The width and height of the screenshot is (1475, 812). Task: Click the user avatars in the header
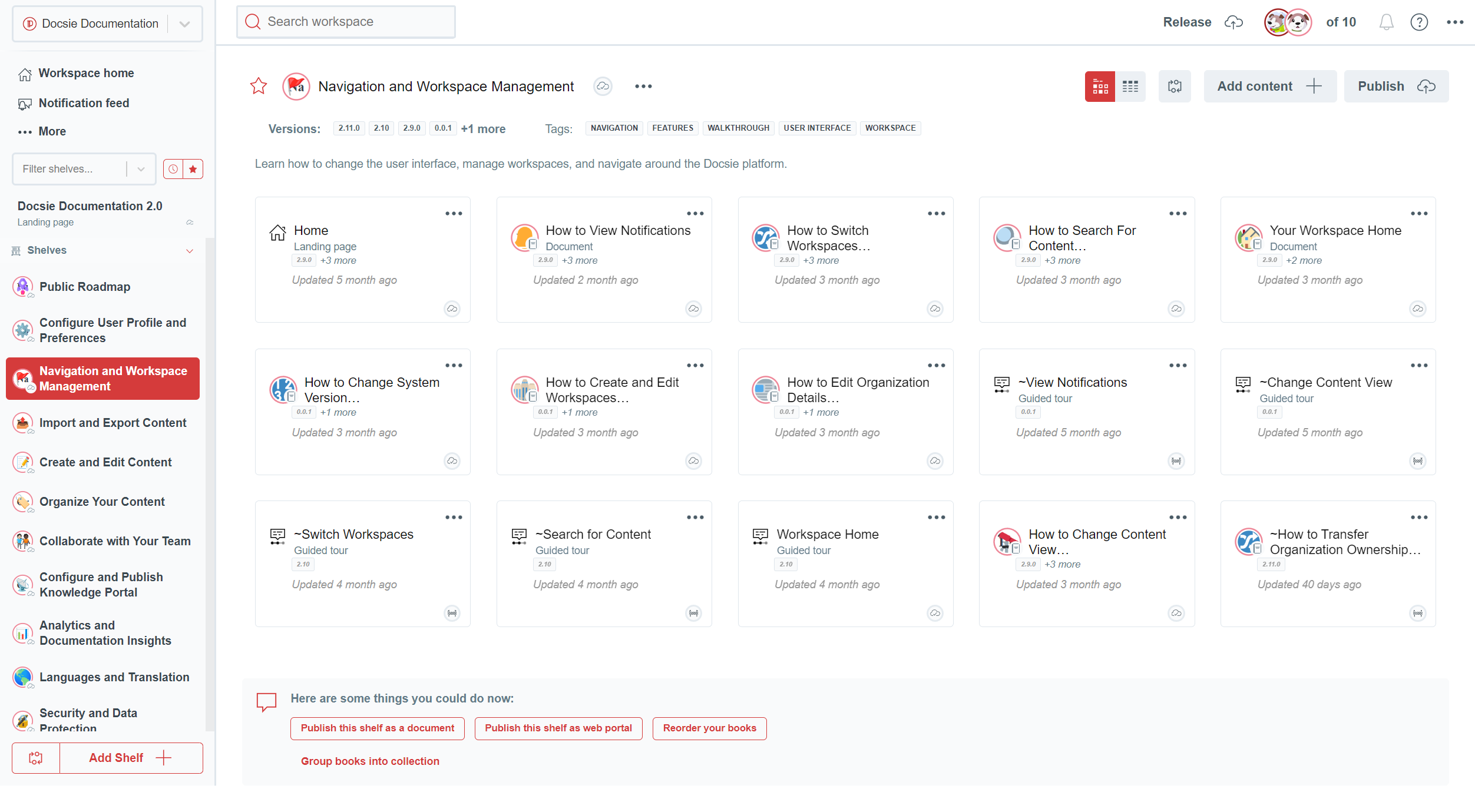pyautogui.click(x=1288, y=22)
